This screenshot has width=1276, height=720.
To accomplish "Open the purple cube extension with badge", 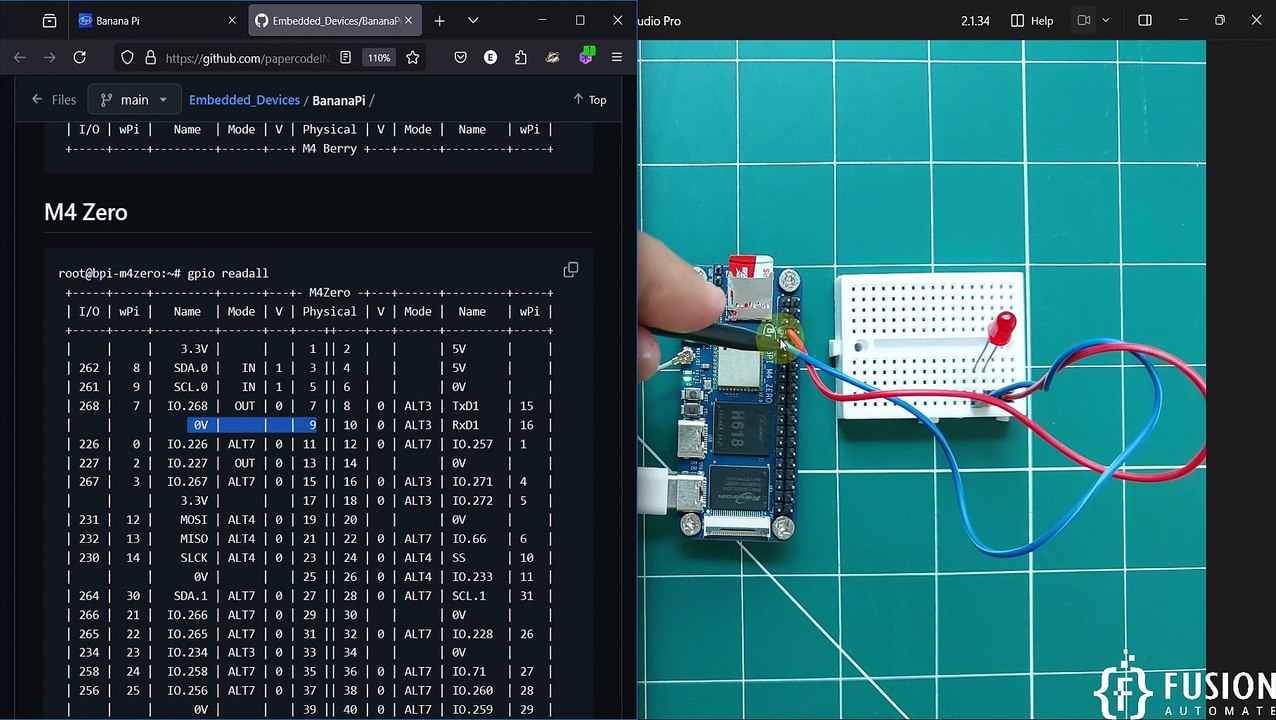I will point(586,56).
